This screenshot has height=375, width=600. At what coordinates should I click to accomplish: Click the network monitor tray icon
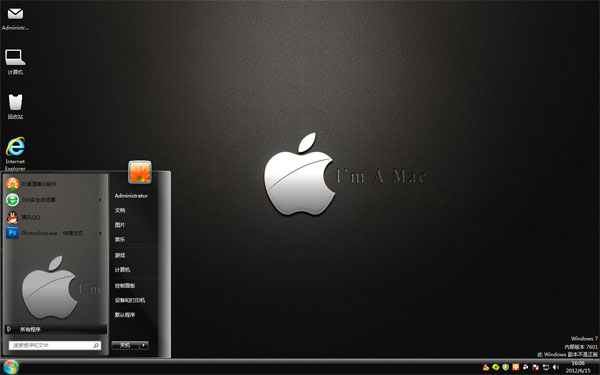point(546,367)
